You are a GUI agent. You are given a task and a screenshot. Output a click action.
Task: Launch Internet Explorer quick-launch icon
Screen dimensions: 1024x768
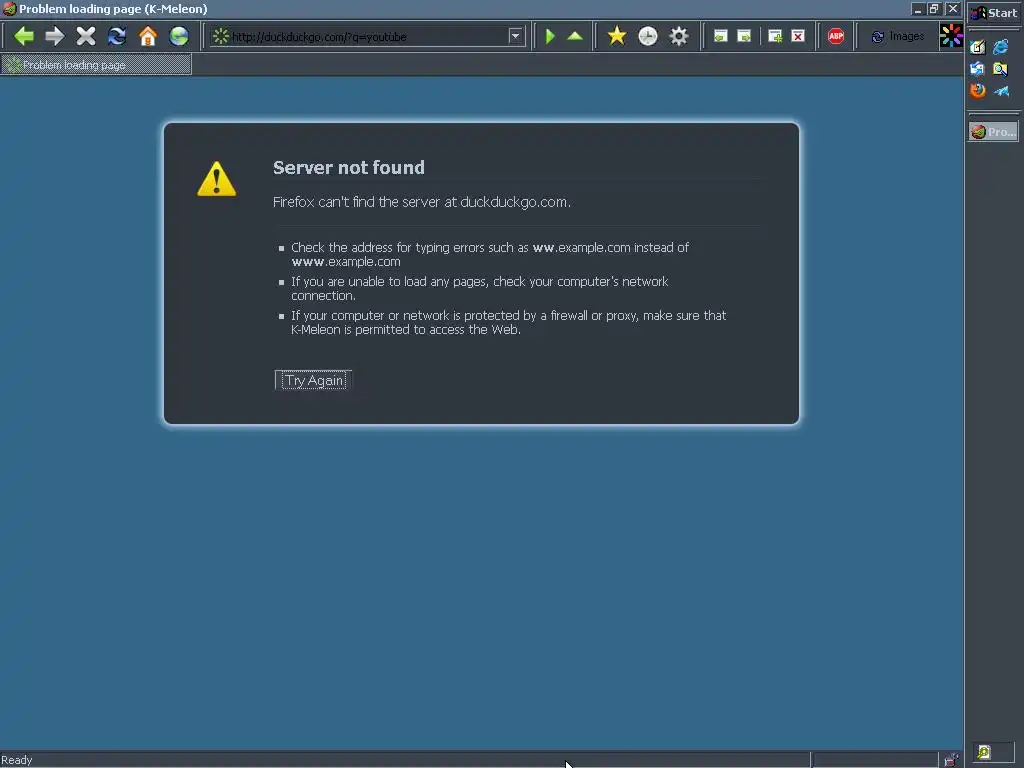pyautogui.click(x=1000, y=47)
